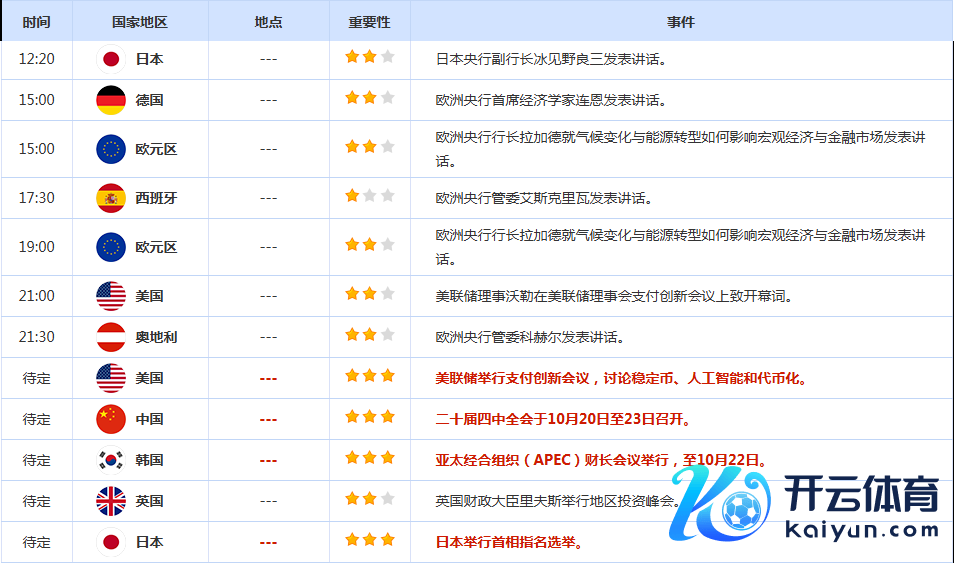The width and height of the screenshot is (954, 563).
Task: Click the Chinese flag icon
Action: coord(111,419)
